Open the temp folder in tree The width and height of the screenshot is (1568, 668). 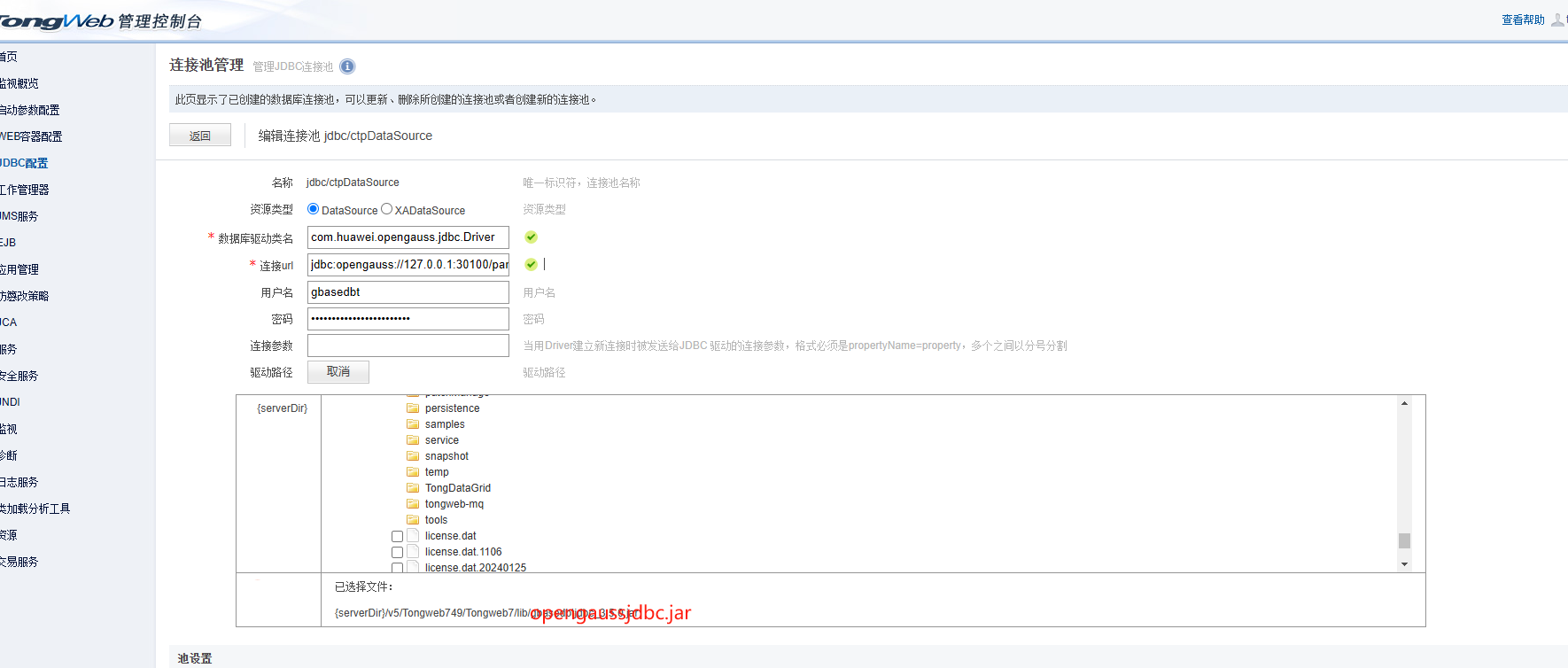(x=437, y=472)
